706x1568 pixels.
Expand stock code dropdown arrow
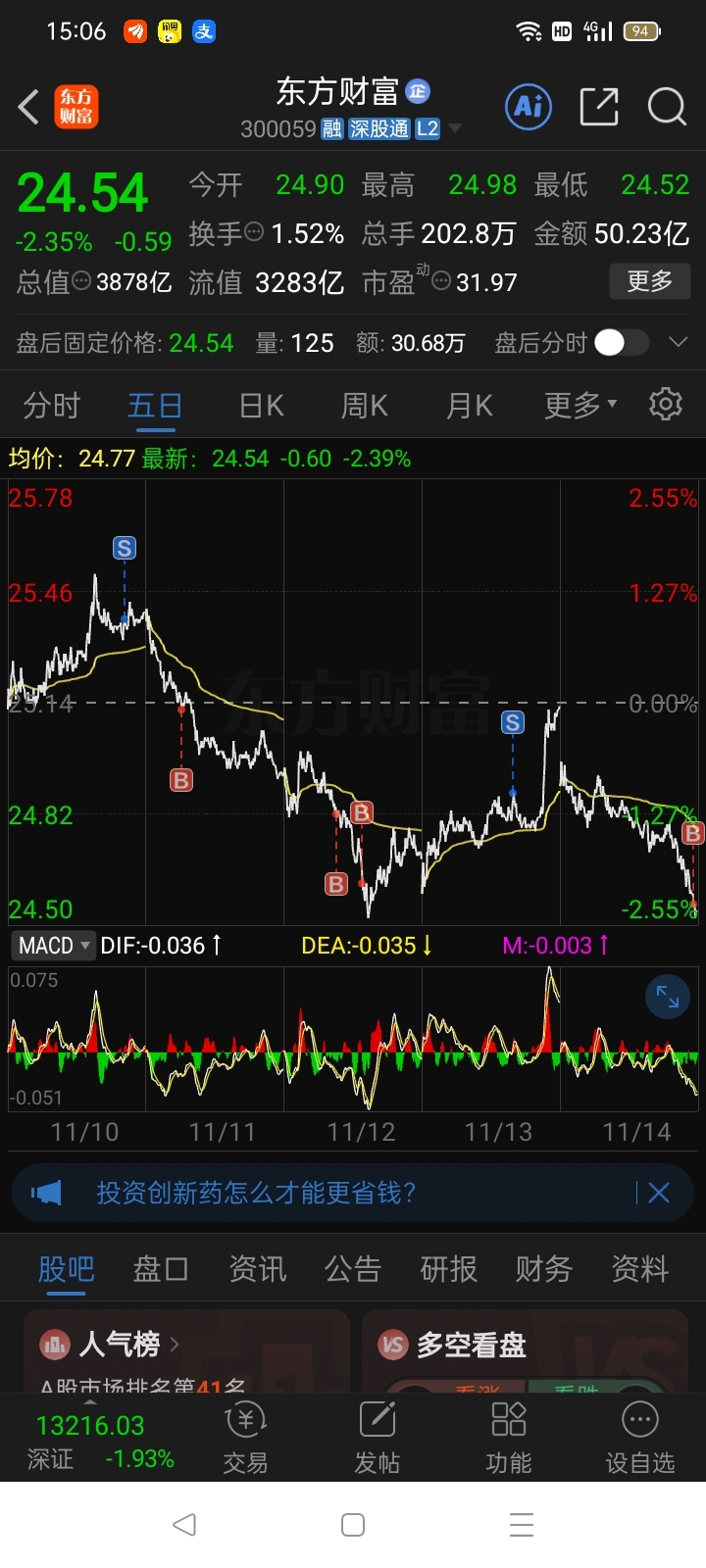pyautogui.click(x=455, y=128)
